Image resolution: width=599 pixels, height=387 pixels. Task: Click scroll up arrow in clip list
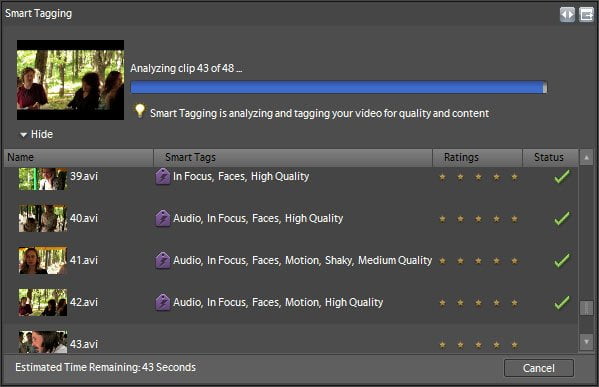tap(586, 157)
